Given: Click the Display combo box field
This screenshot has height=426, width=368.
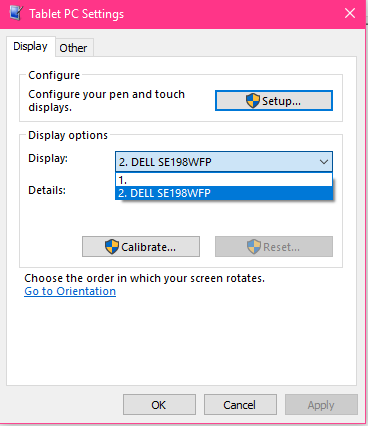Looking at the screenshot, I should click(x=224, y=162).
